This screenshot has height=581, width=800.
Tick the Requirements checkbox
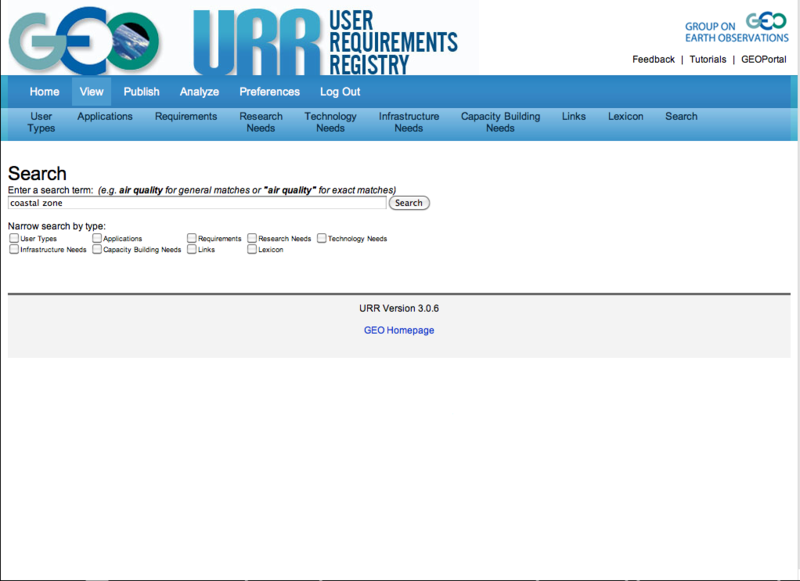click(x=192, y=239)
